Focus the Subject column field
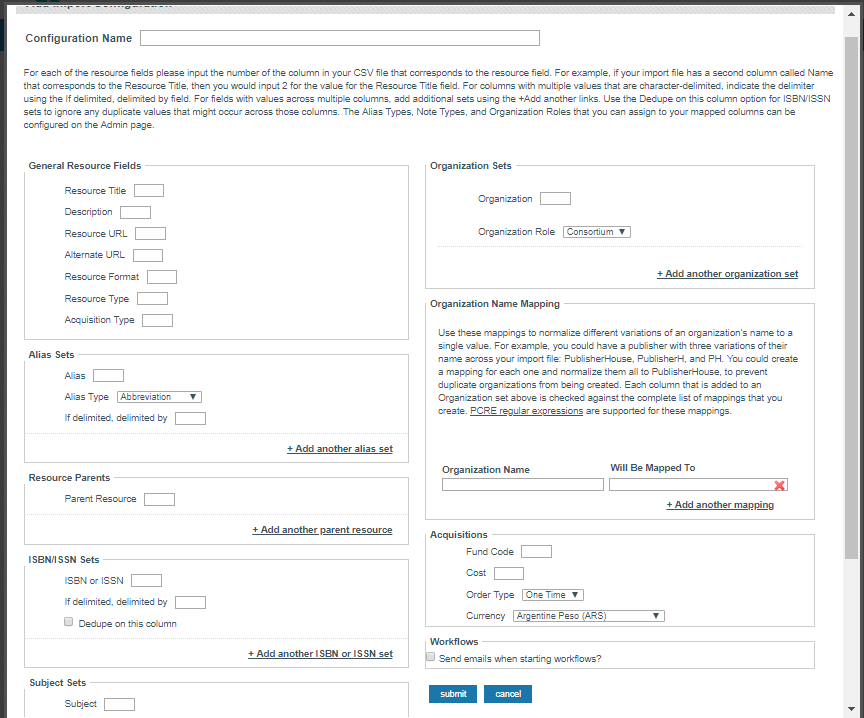This screenshot has width=864, height=718. (x=120, y=704)
